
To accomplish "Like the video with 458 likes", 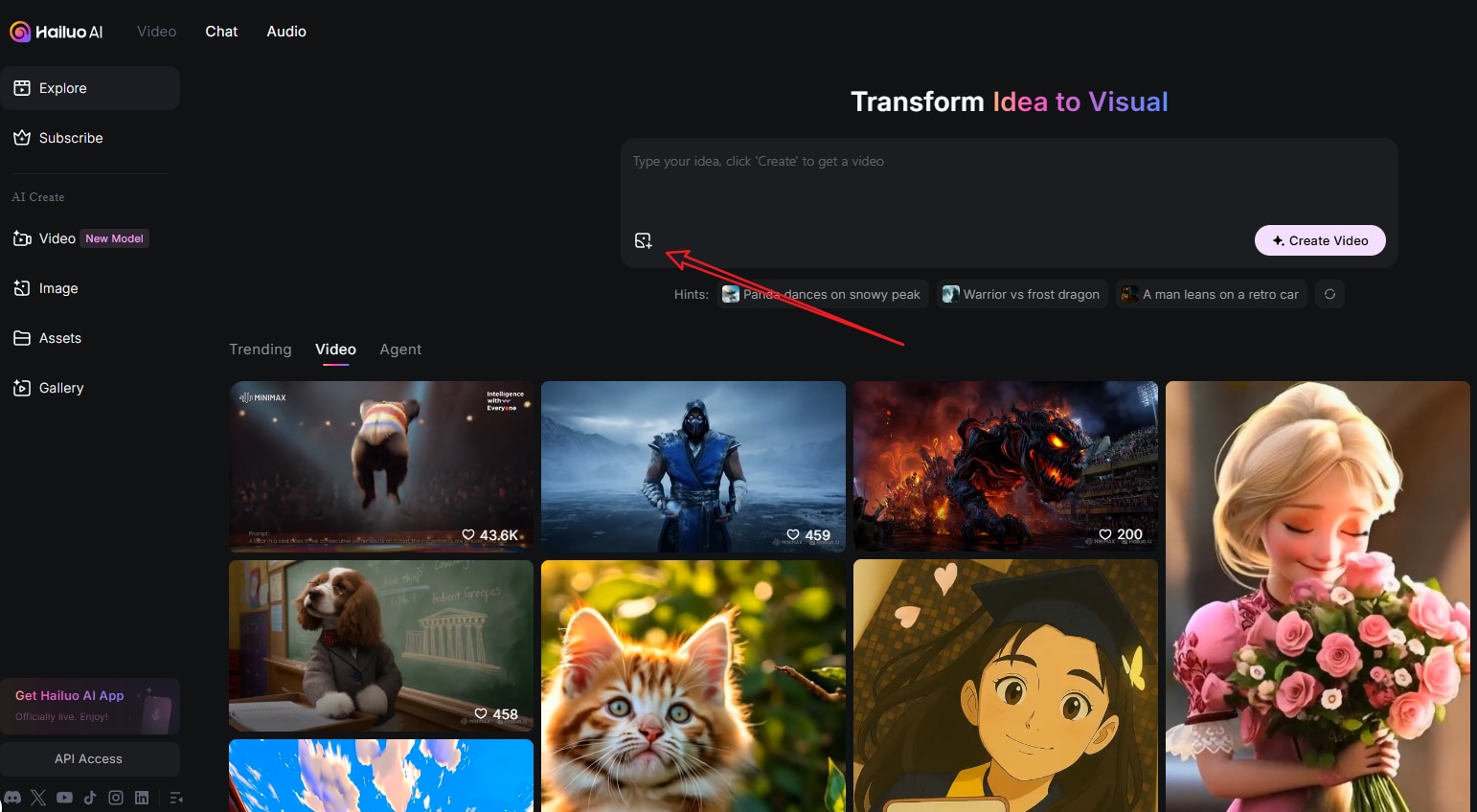I will point(481,714).
